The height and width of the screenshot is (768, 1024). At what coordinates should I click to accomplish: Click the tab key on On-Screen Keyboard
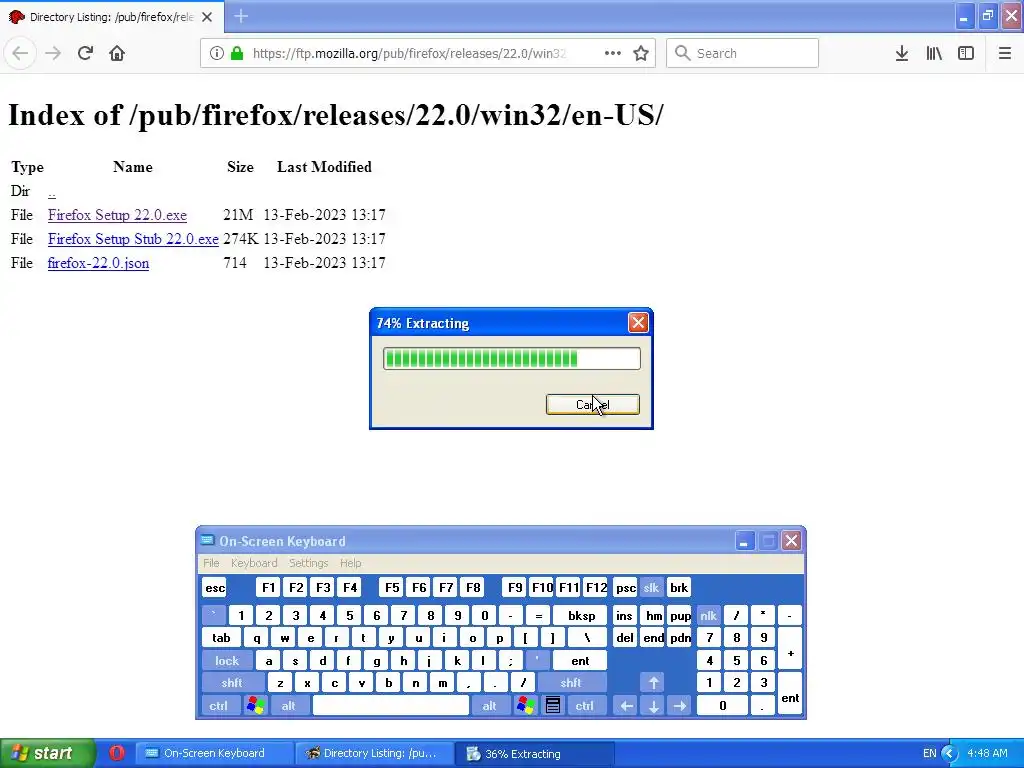coord(221,638)
